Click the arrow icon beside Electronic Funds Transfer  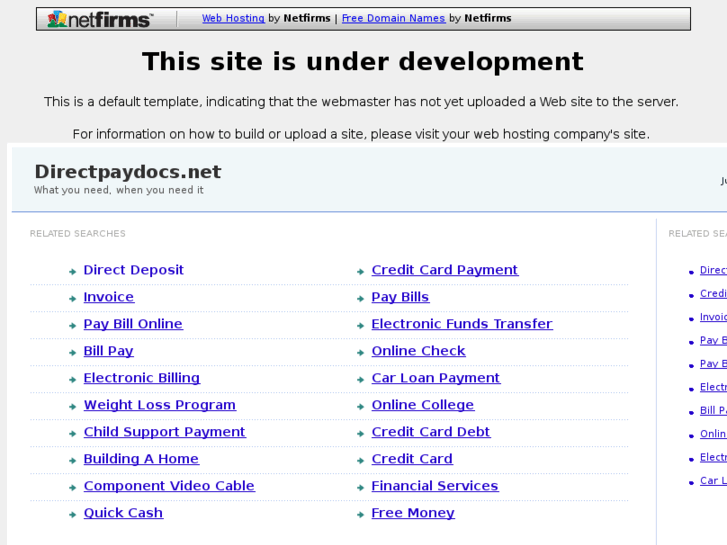coord(360,326)
